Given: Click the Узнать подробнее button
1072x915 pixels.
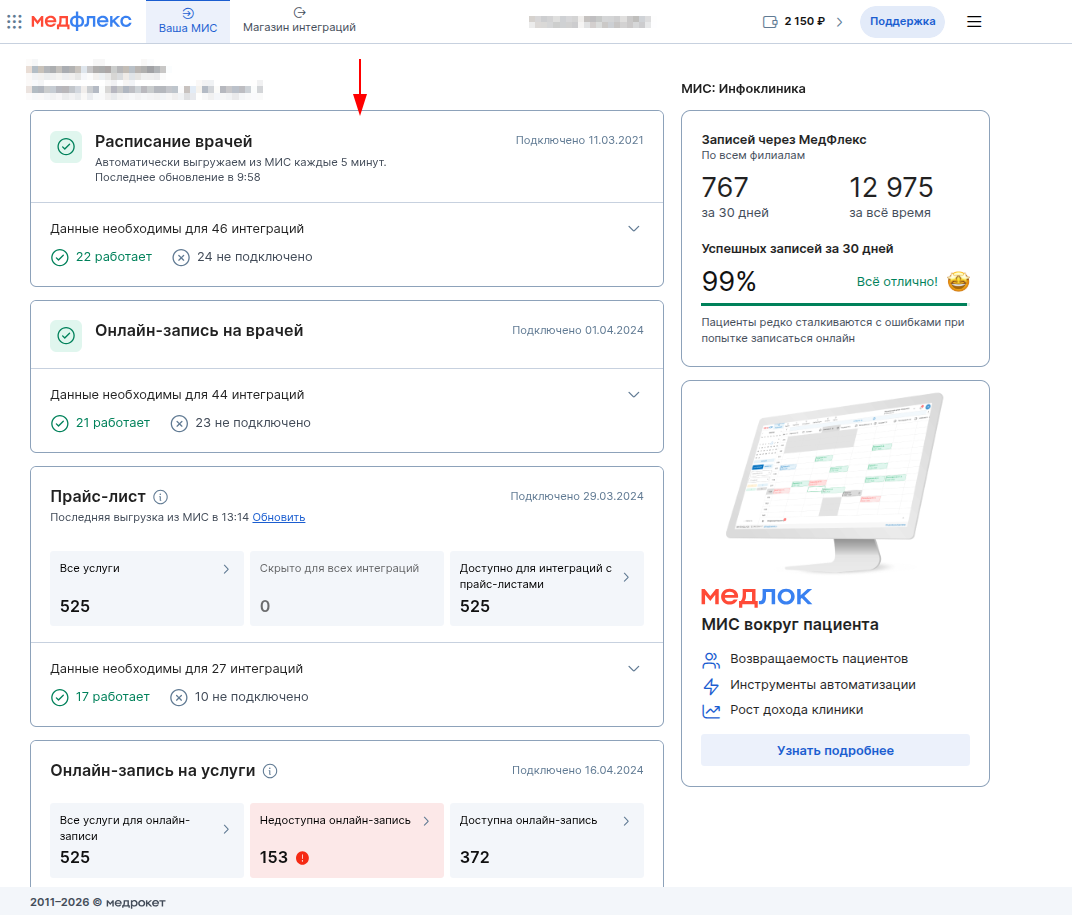Looking at the screenshot, I should coord(835,750).
